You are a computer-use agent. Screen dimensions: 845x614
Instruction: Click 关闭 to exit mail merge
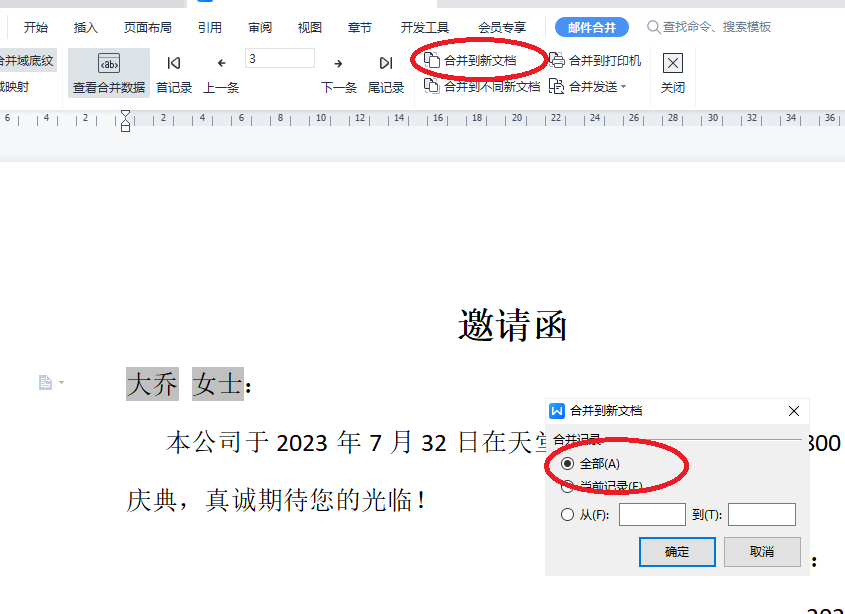673,74
